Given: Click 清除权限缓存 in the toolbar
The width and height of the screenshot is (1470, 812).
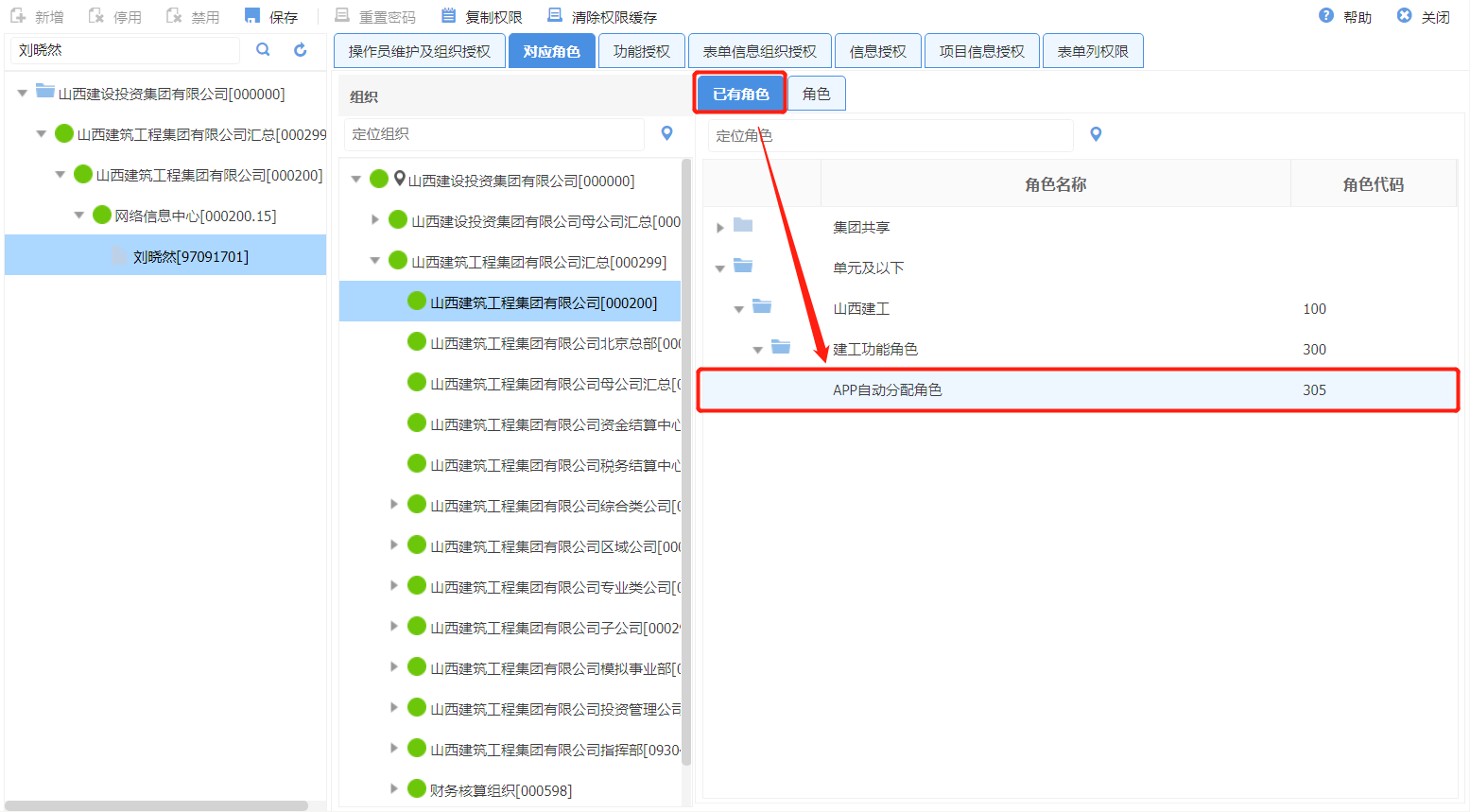Looking at the screenshot, I should pos(603,17).
